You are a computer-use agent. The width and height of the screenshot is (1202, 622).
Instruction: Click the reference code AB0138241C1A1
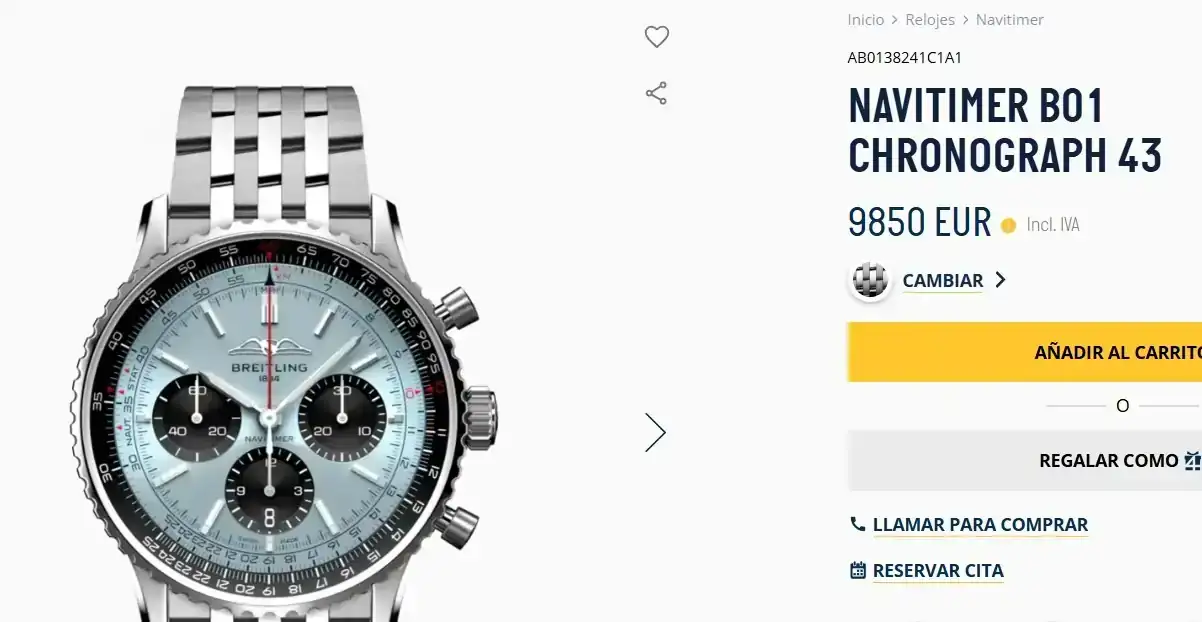coord(905,58)
